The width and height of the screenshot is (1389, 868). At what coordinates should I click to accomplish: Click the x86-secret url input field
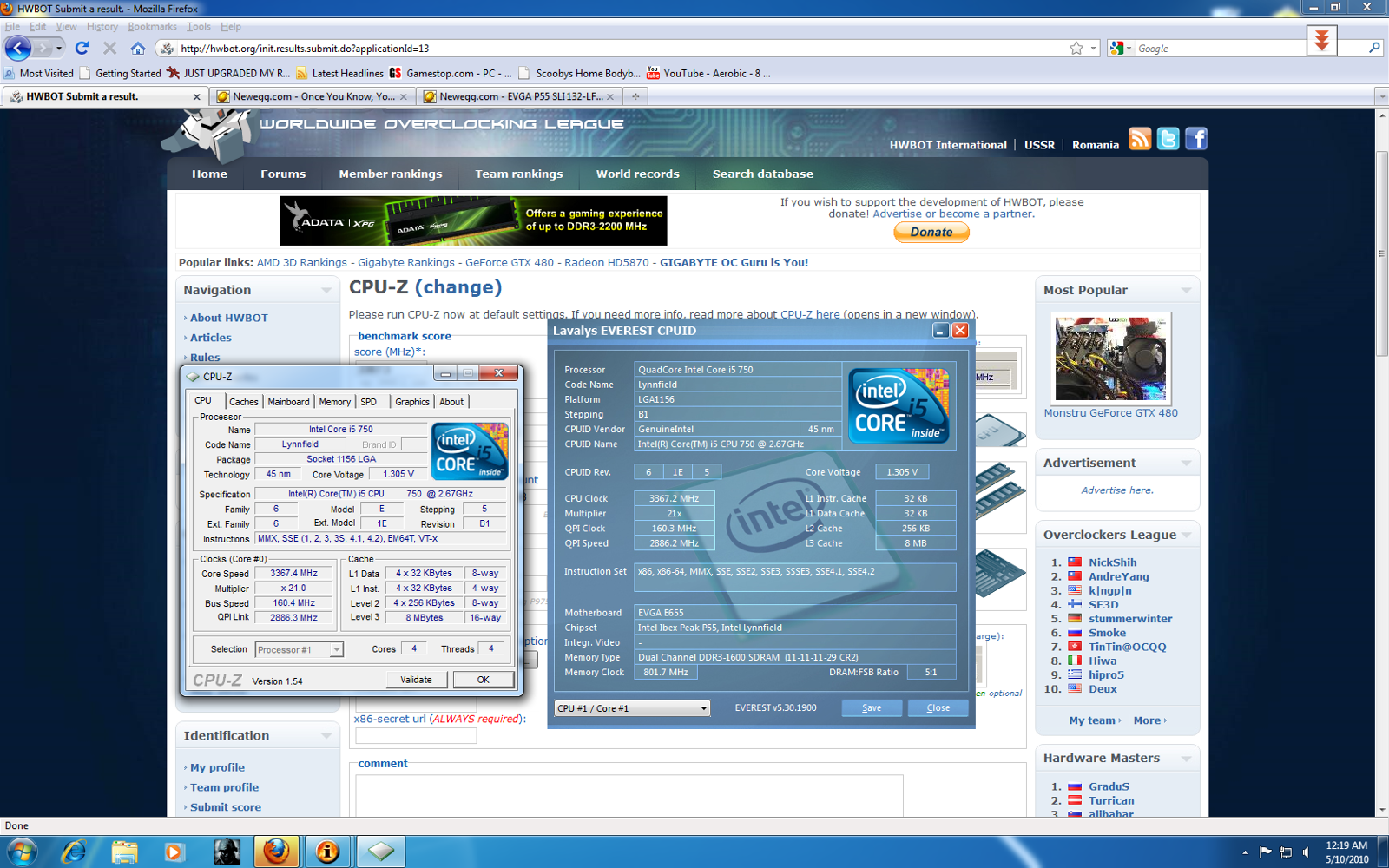tap(416, 735)
